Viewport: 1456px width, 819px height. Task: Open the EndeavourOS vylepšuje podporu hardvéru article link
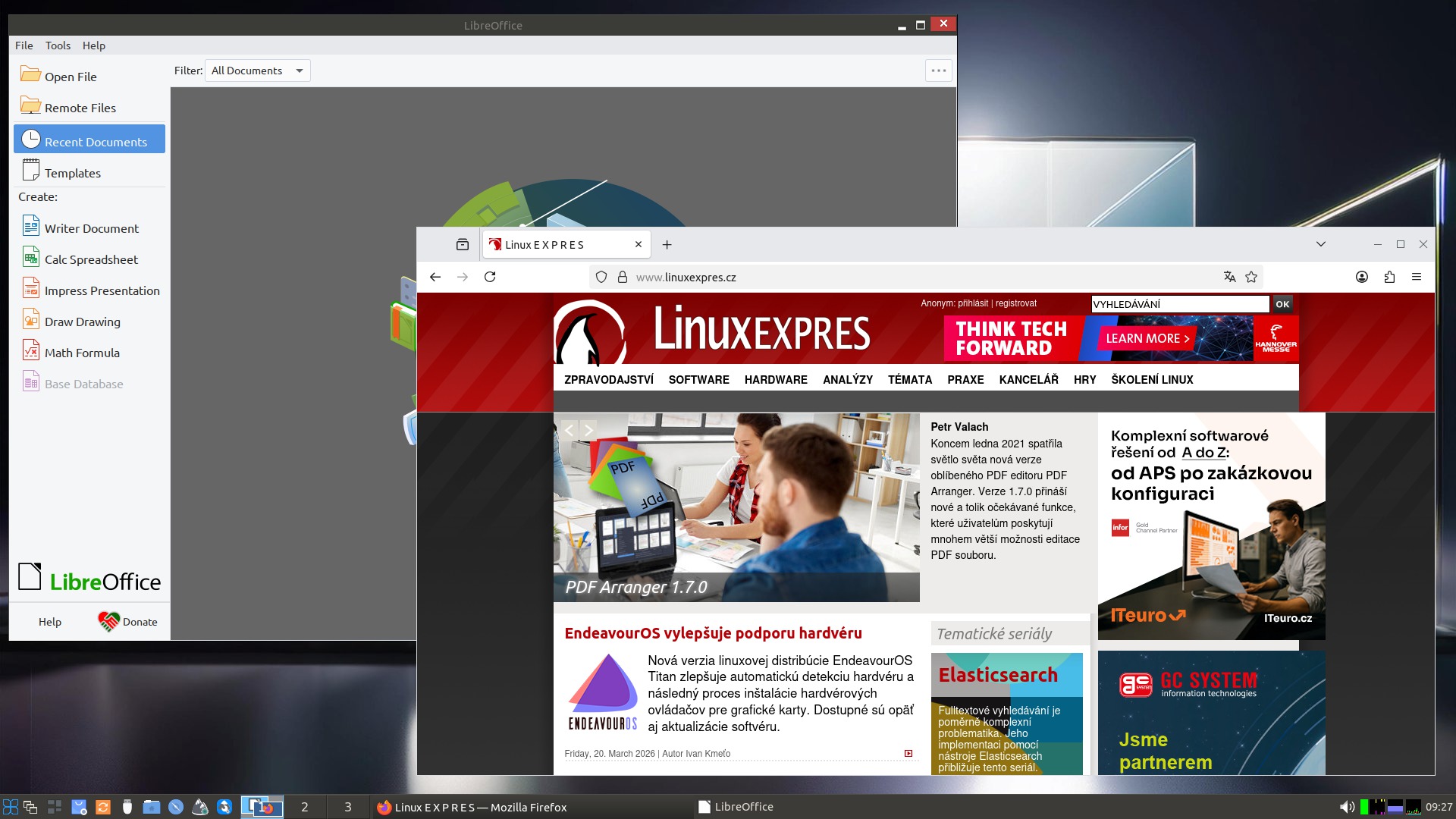(713, 633)
